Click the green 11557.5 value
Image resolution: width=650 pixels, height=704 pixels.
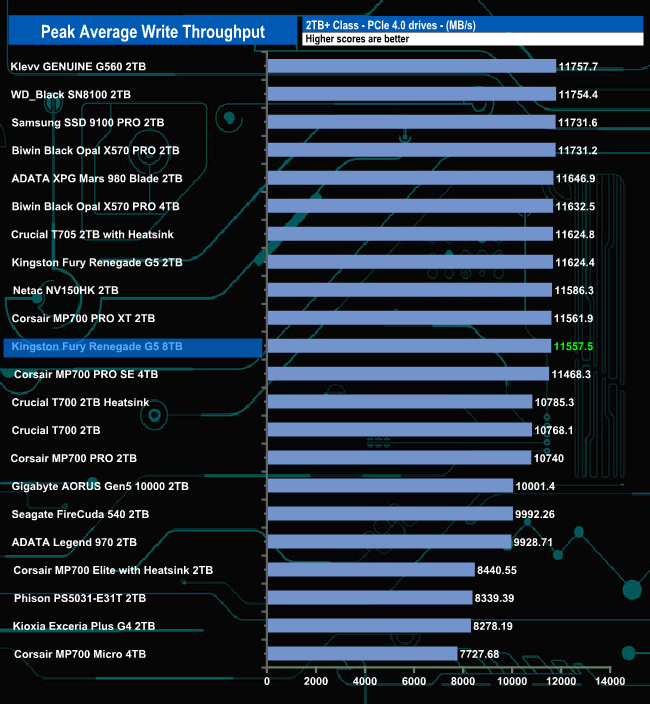(x=573, y=346)
